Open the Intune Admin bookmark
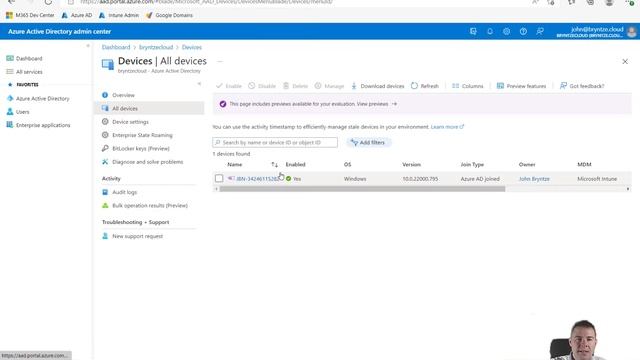 pyautogui.click(x=119, y=16)
